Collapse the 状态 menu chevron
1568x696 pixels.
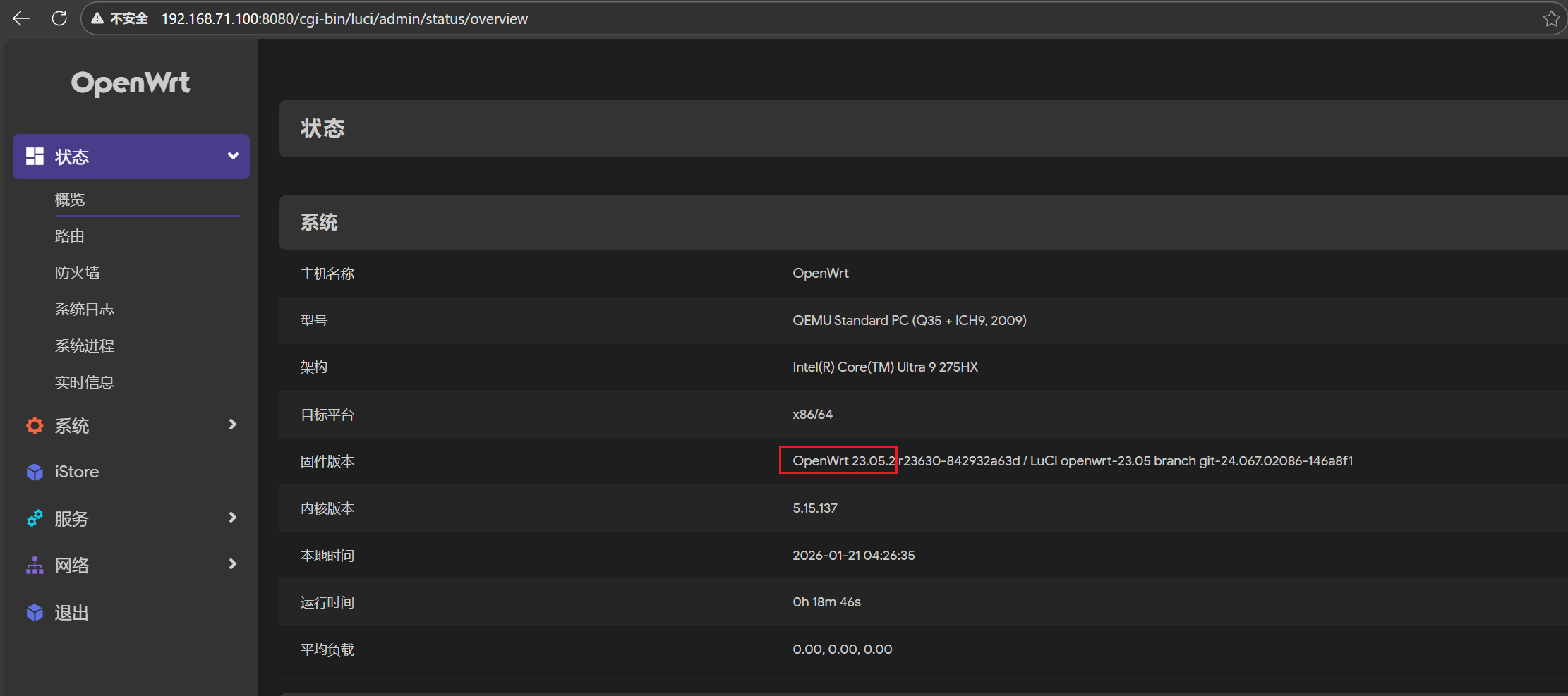(x=233, y=156)
